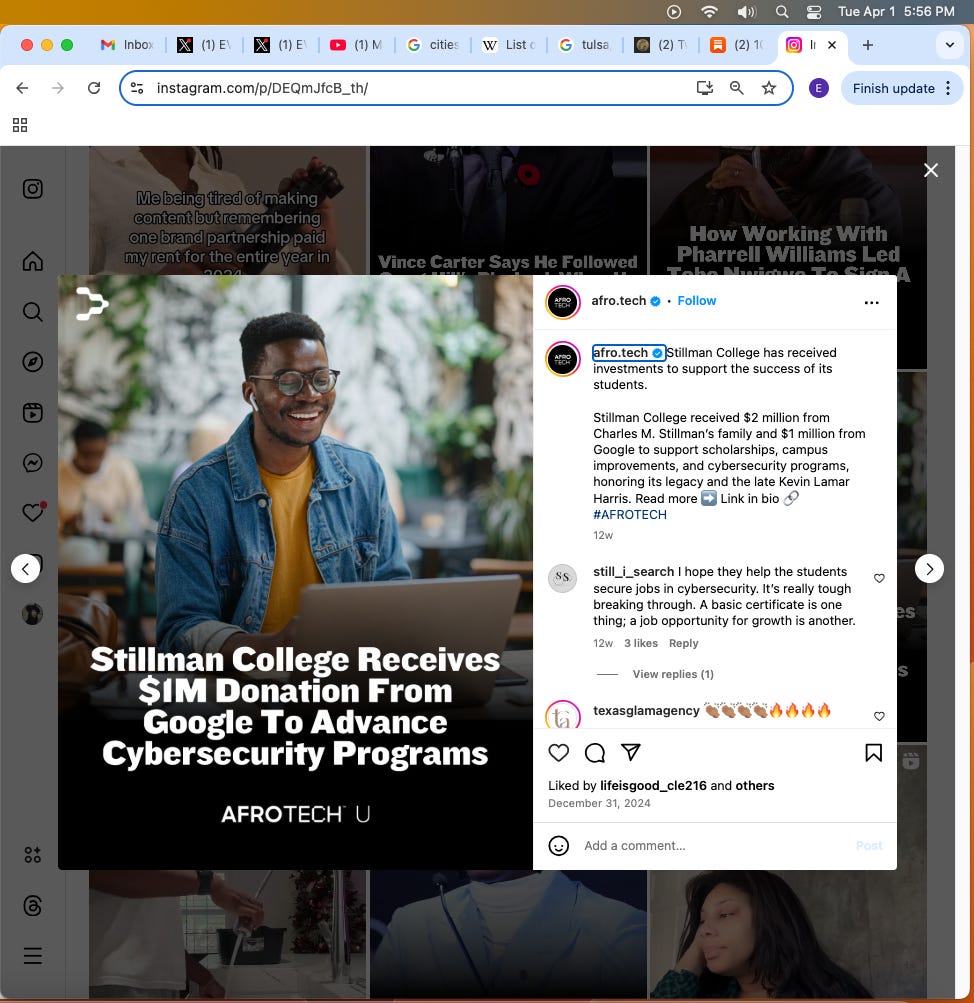
Task: Like texasglamagency's comment
Action: pyautogui.click(x=879, y=716)
